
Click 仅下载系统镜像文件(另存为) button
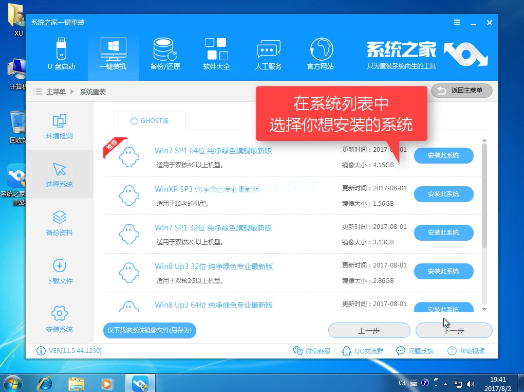point(149,330)
